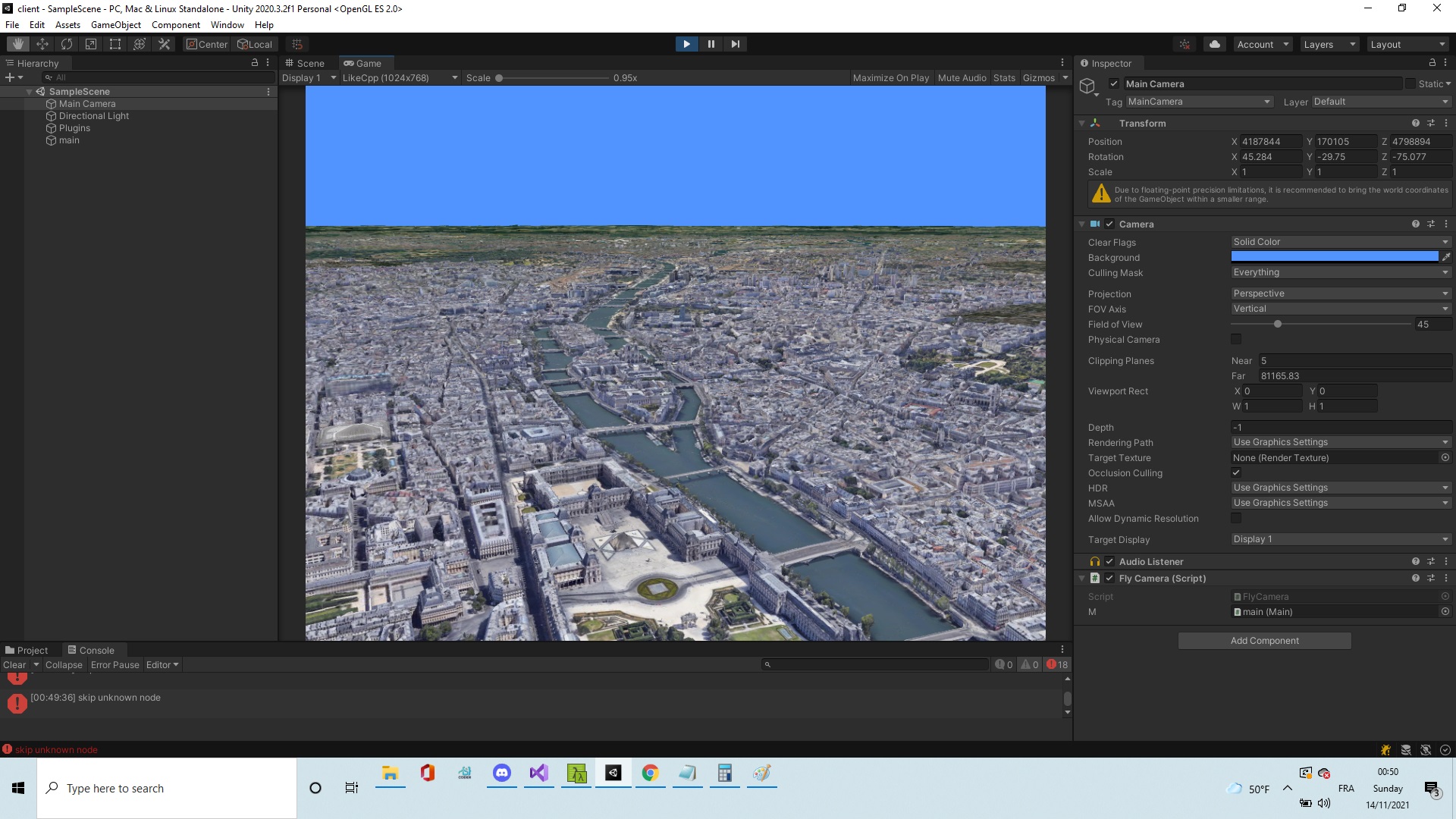Click the Background color swatch

tap(1334, 257)
